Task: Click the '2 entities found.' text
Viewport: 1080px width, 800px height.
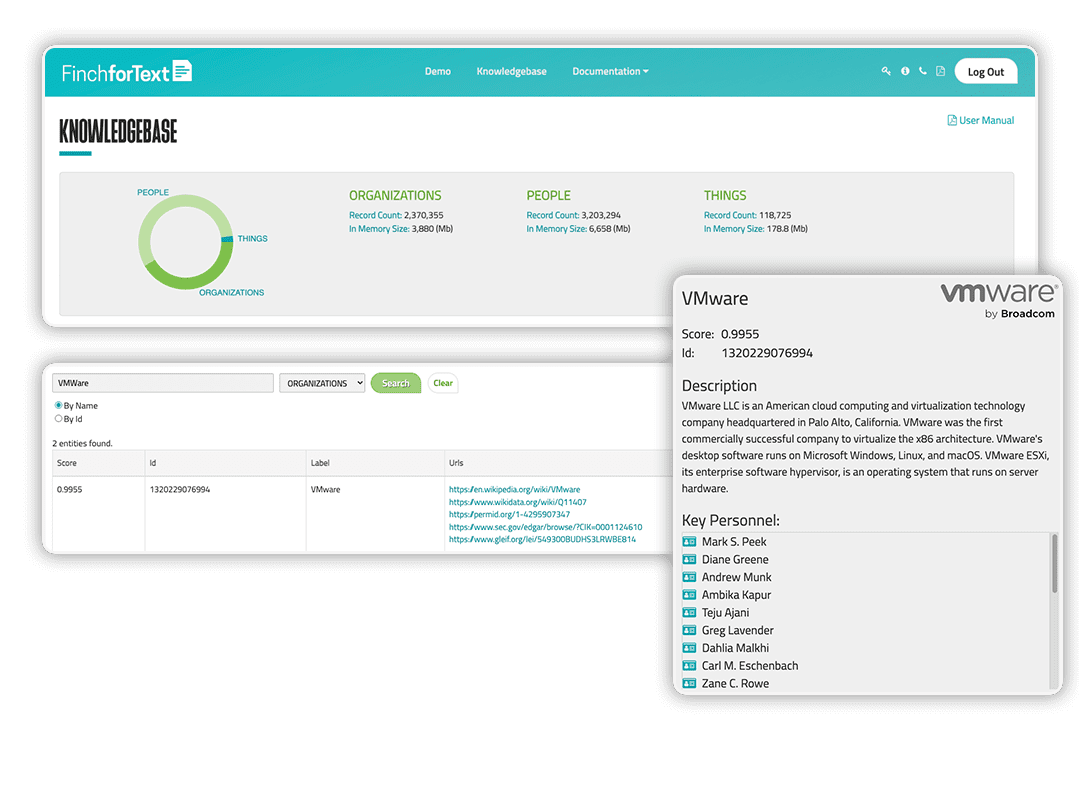Action: tap(82, 443)
